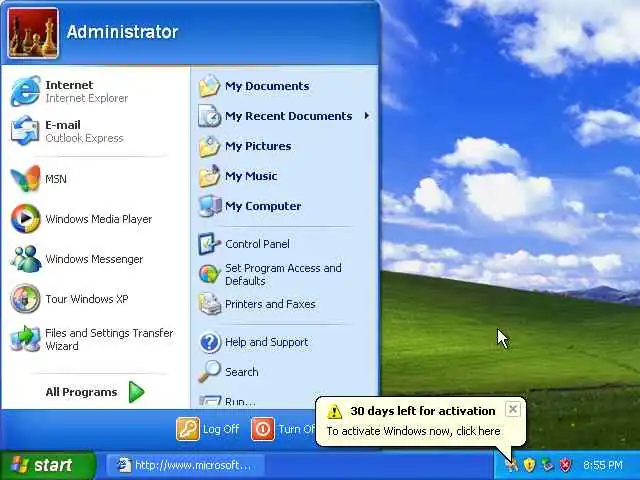
Task: Select Tour Windows XP text entry
Action: [87, 299]
